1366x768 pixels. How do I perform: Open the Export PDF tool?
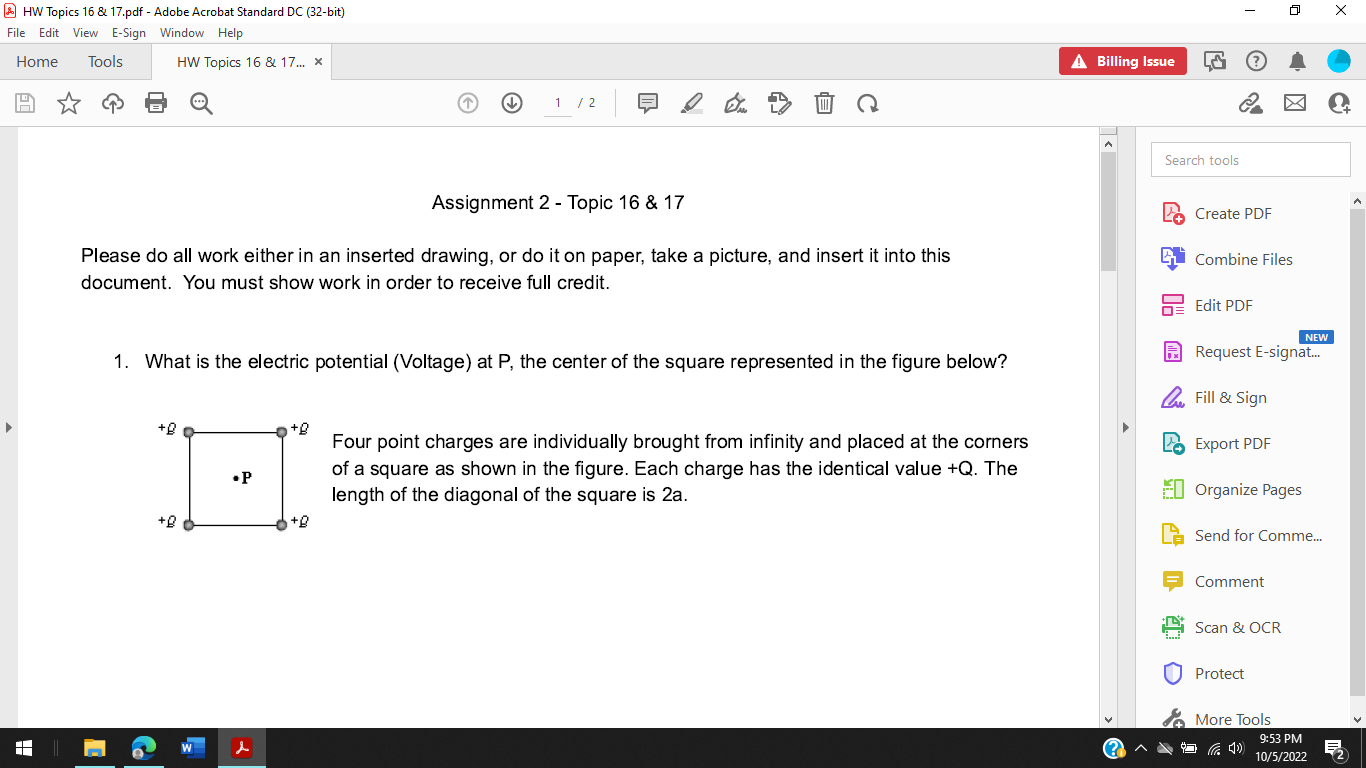tap(1232, 443)
